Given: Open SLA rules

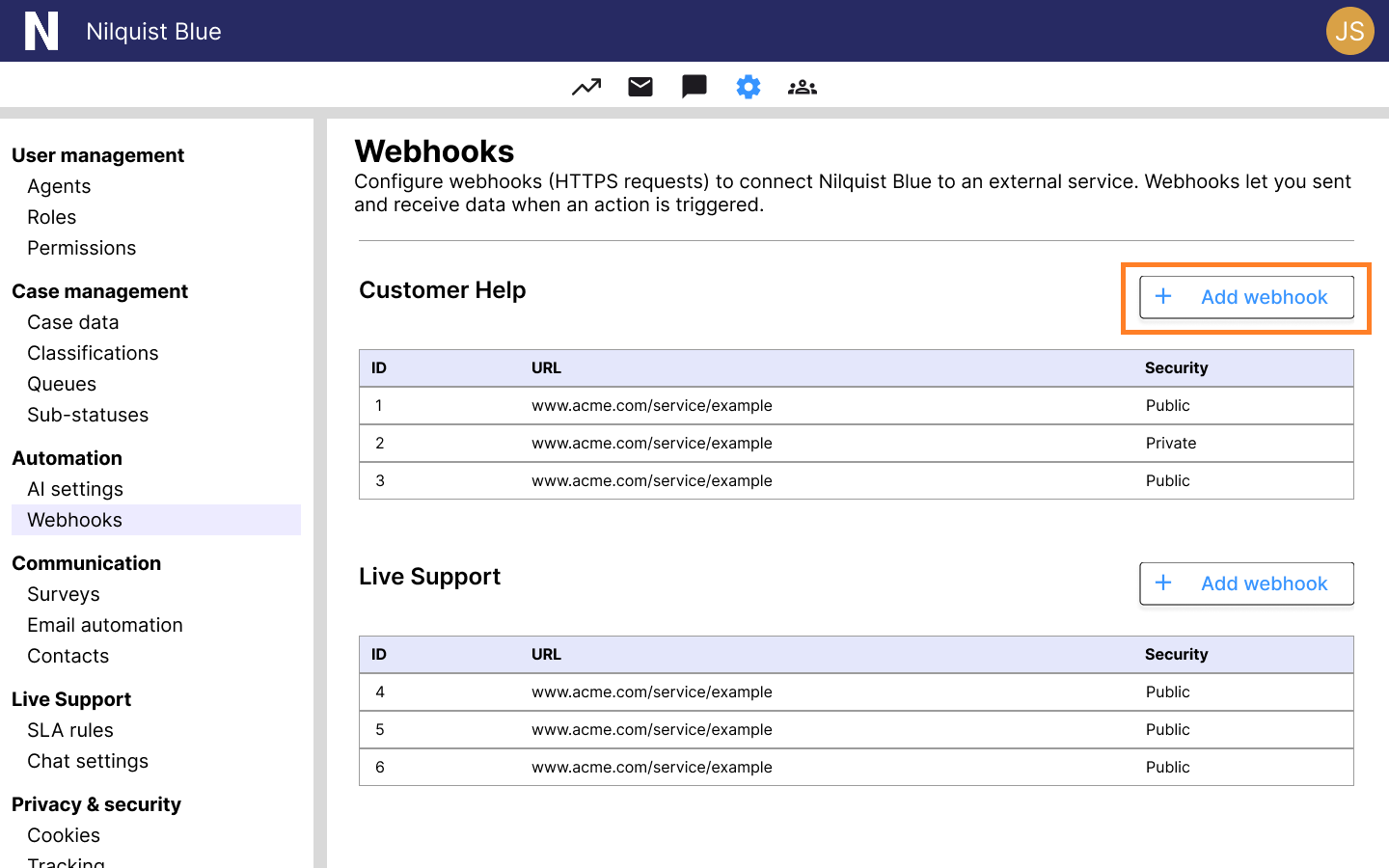Looking at the screenshot, I should click(x=70, y=730).
